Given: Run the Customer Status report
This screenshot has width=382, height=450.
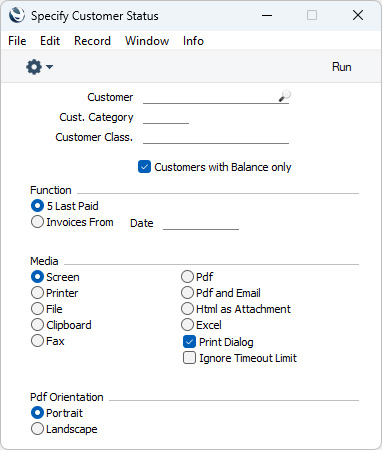Looking at the screenshot, I should coord(341,67).
